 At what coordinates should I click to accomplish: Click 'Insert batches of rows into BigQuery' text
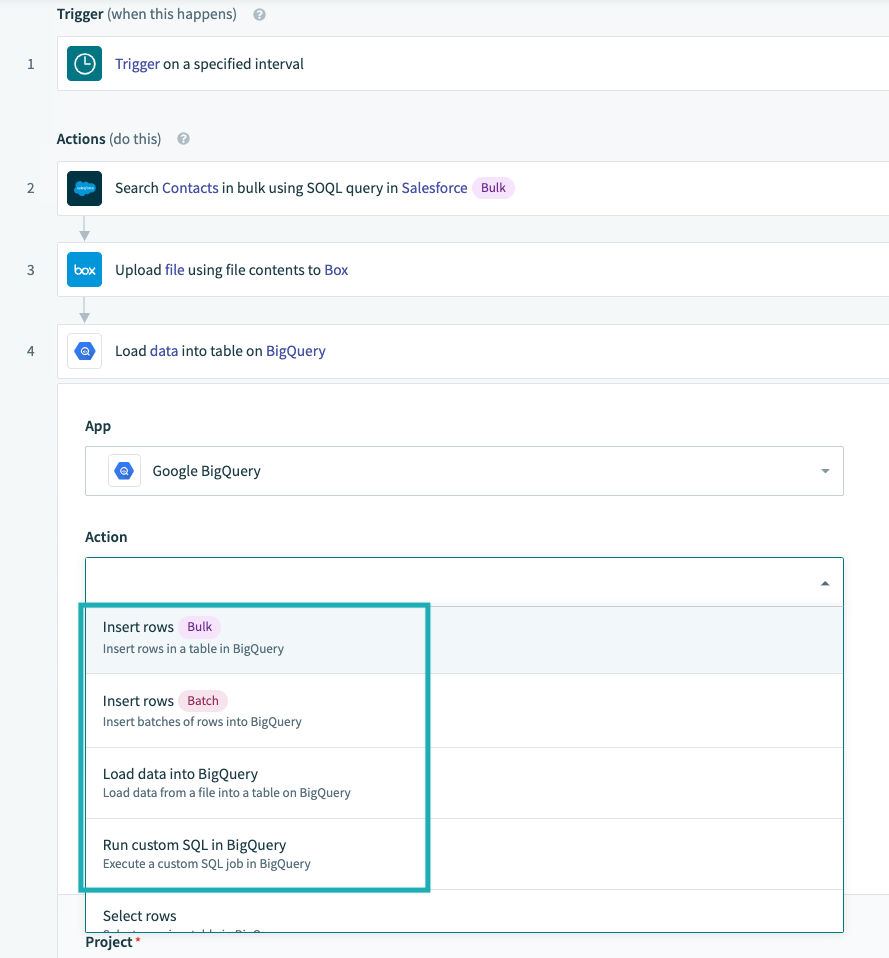tap(202, 722)
